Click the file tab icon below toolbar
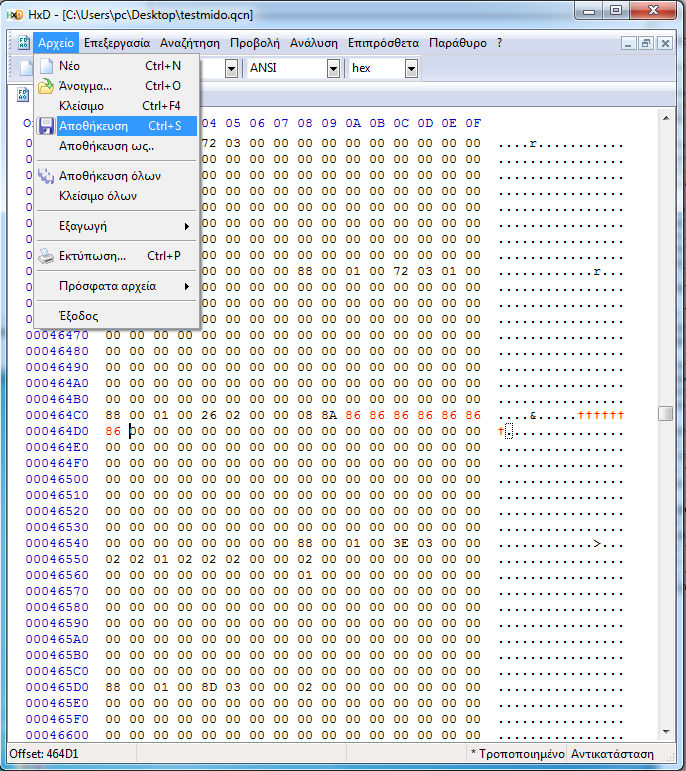 point(23,96)
